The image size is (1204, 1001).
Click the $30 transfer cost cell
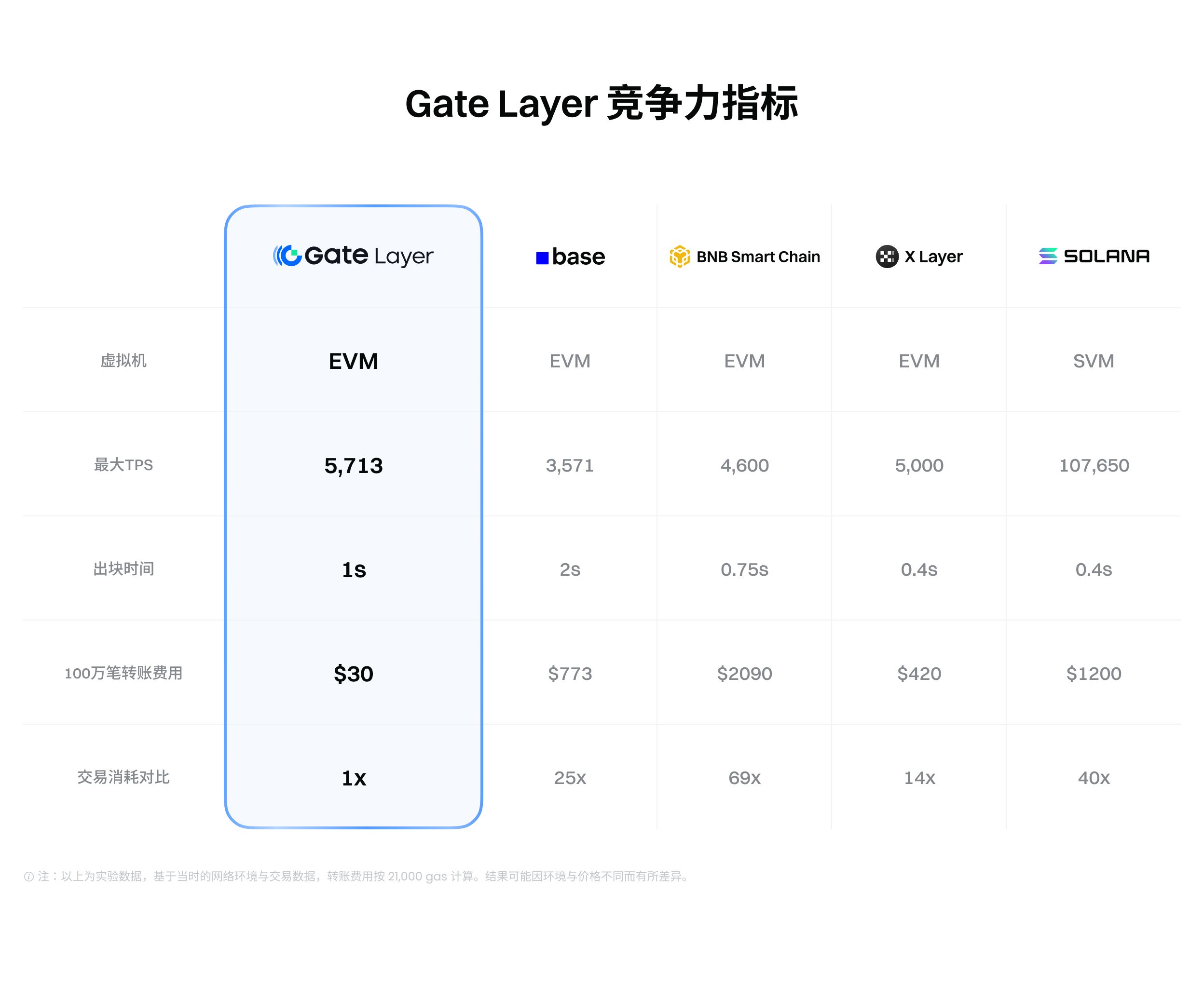pyautogui.click(x=353, y=673)
